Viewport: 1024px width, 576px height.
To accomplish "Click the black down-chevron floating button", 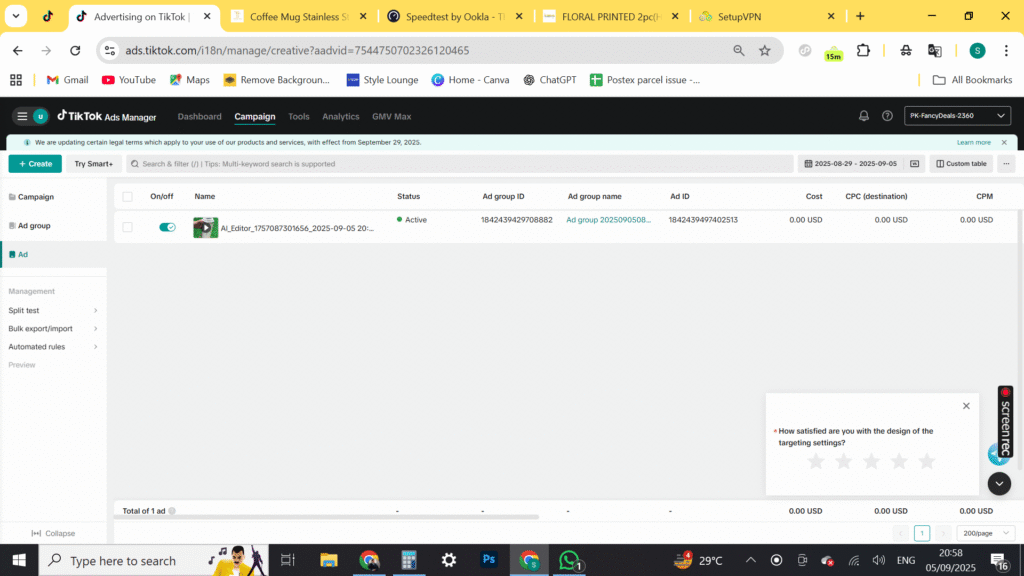I will coord(999,483).
